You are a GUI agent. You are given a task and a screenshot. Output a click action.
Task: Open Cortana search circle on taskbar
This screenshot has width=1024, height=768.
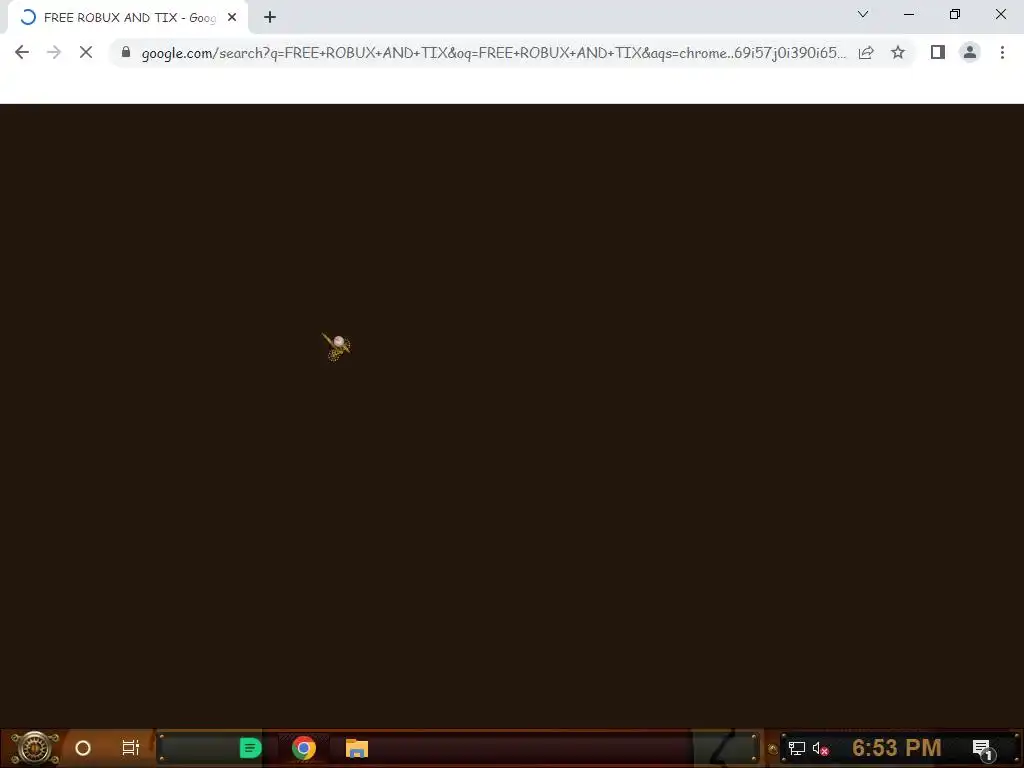[x=83, y=748]
